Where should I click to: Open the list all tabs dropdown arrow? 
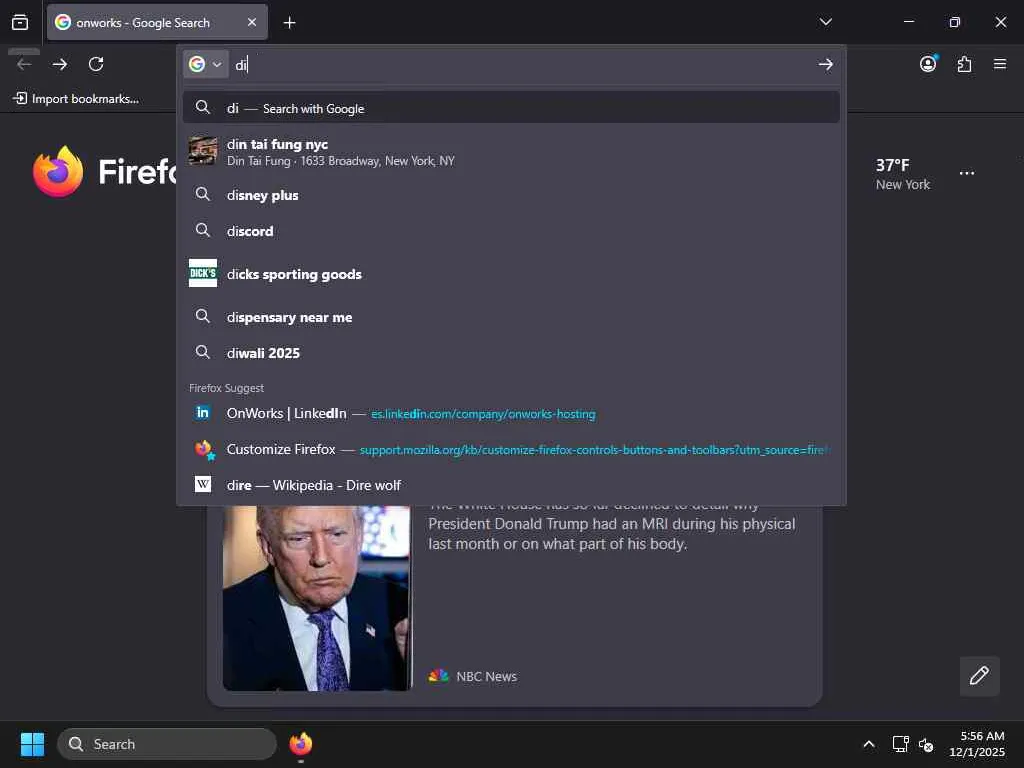[x=825, y=22]
